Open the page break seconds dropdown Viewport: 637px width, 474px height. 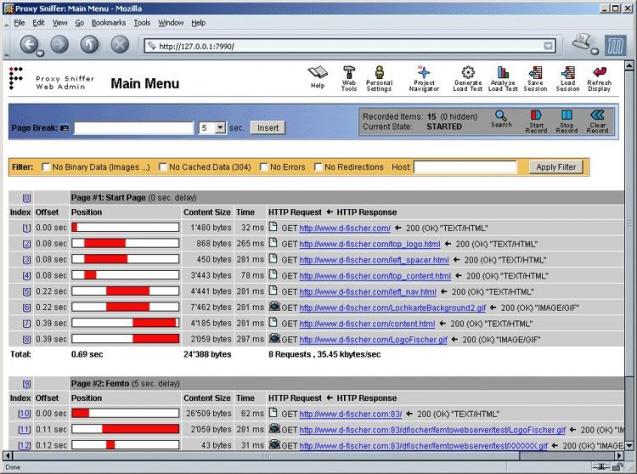click(x=220, y=128)
